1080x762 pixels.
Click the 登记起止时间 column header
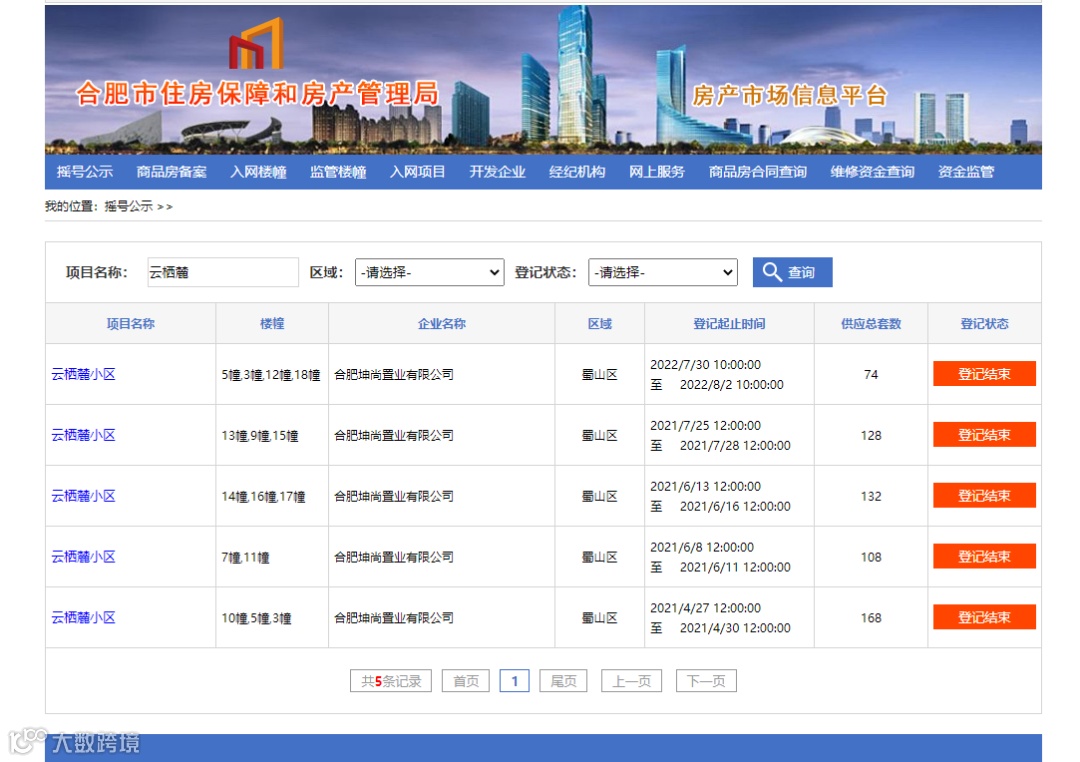click(x=729, y=323)
